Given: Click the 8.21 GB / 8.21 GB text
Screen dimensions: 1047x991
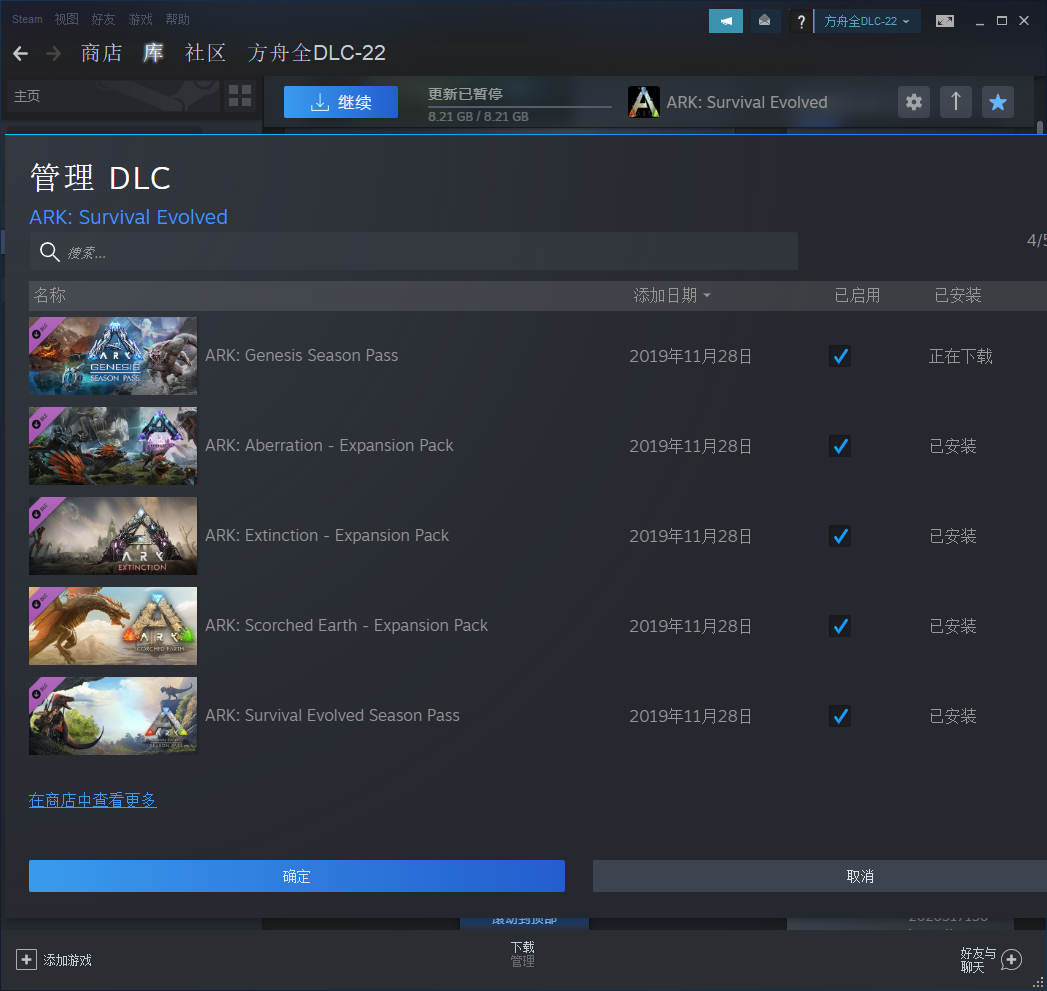Looking at the screenshot, I should pyautogui.click(x=478, y=117).
